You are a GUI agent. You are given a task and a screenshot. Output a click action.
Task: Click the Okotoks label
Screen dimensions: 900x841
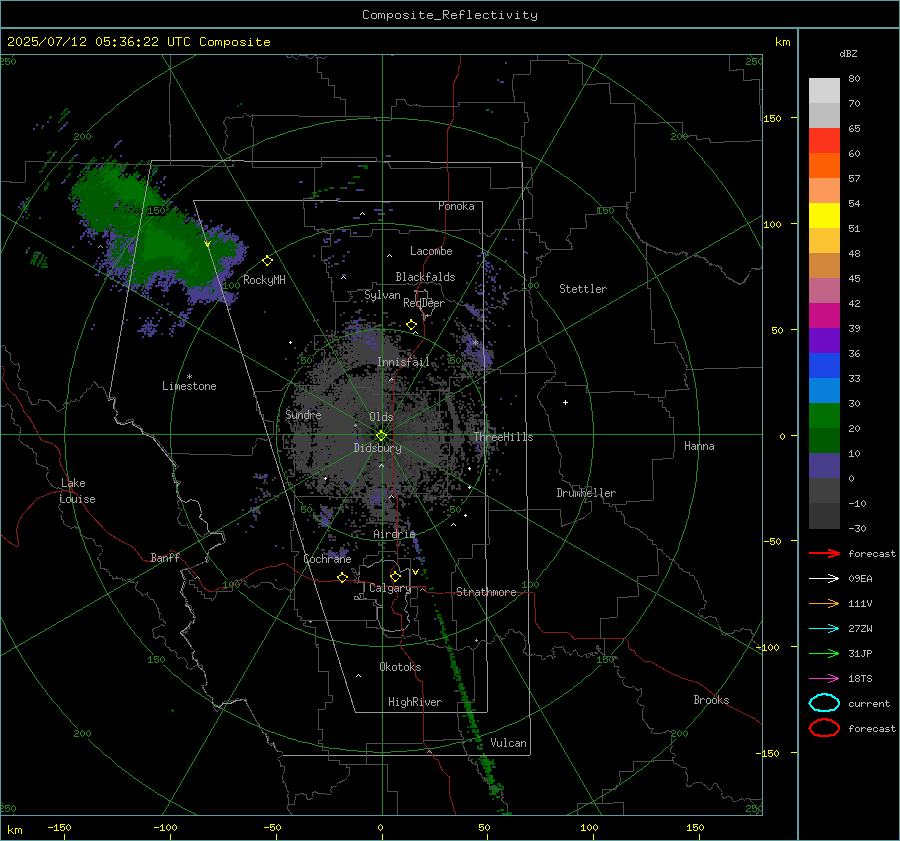(x=400, y=667)
